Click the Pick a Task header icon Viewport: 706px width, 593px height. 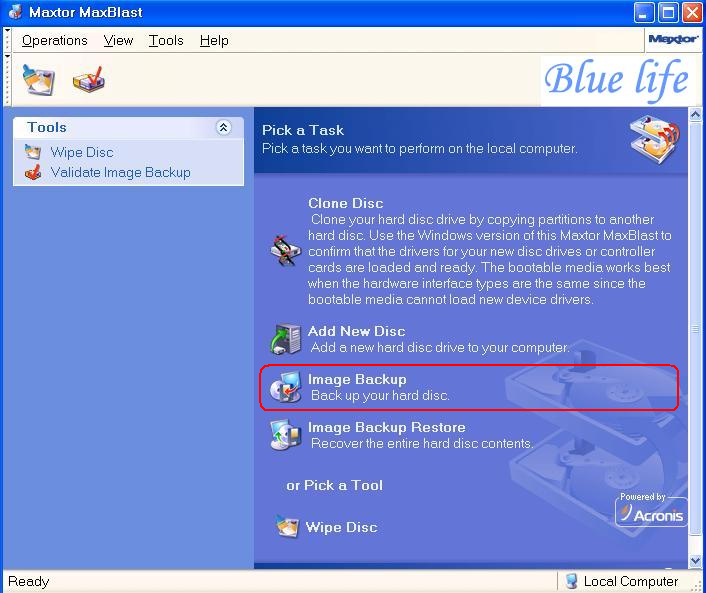(x=655, y=139)
